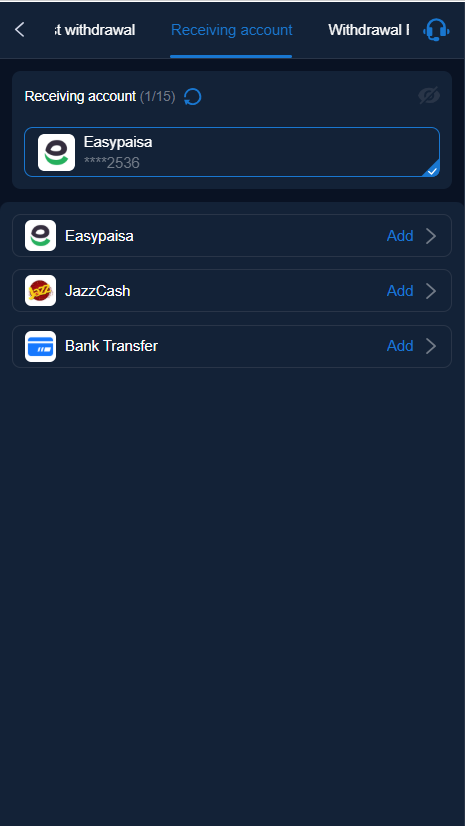Viewport: 465px width, 826px height.
Task: Click the Easypaisa logo in selected account
Action: coord(56,152)
